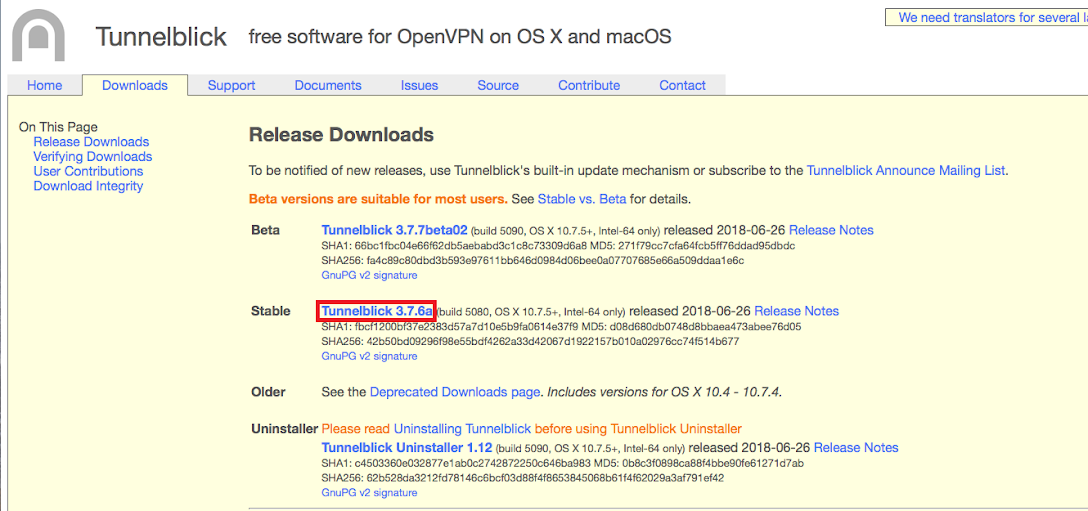Open the Contact tab
This screenshot has height=511, width=1088.
[683, 85]
